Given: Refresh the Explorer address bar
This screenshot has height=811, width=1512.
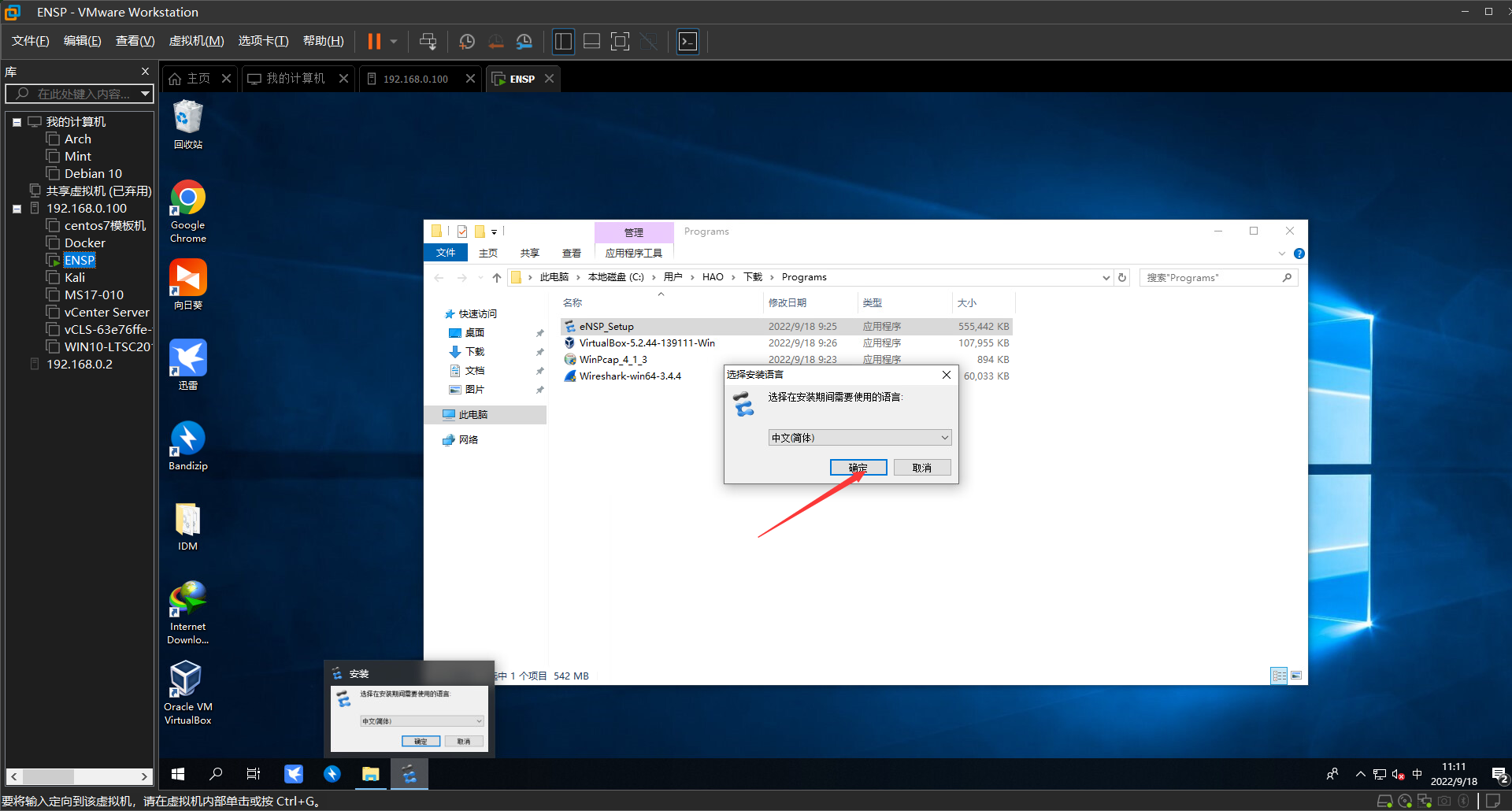Looking at the screenshot, I should (x=1122, y=277).
